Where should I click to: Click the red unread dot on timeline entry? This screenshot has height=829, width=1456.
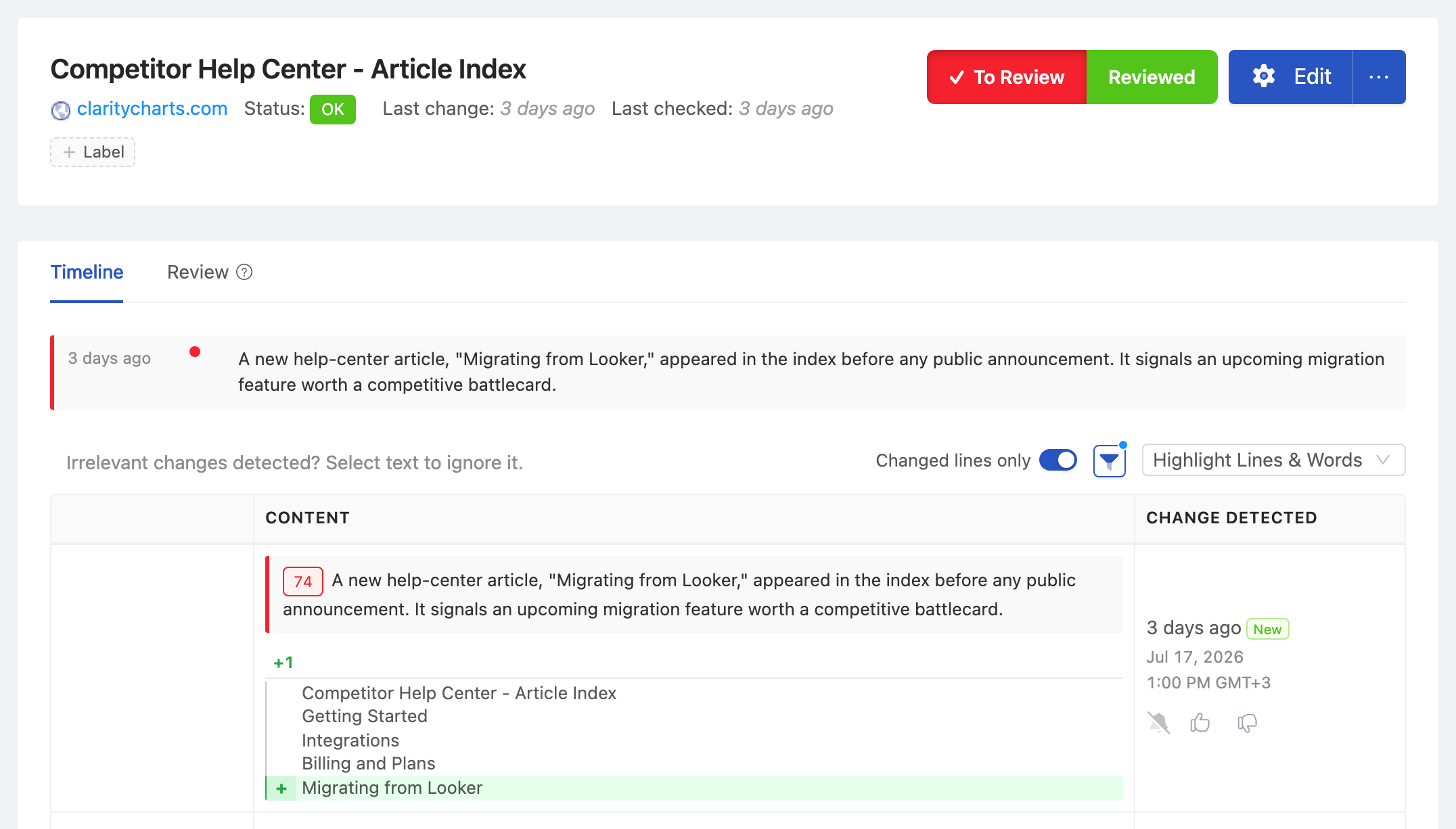point(195,352)
